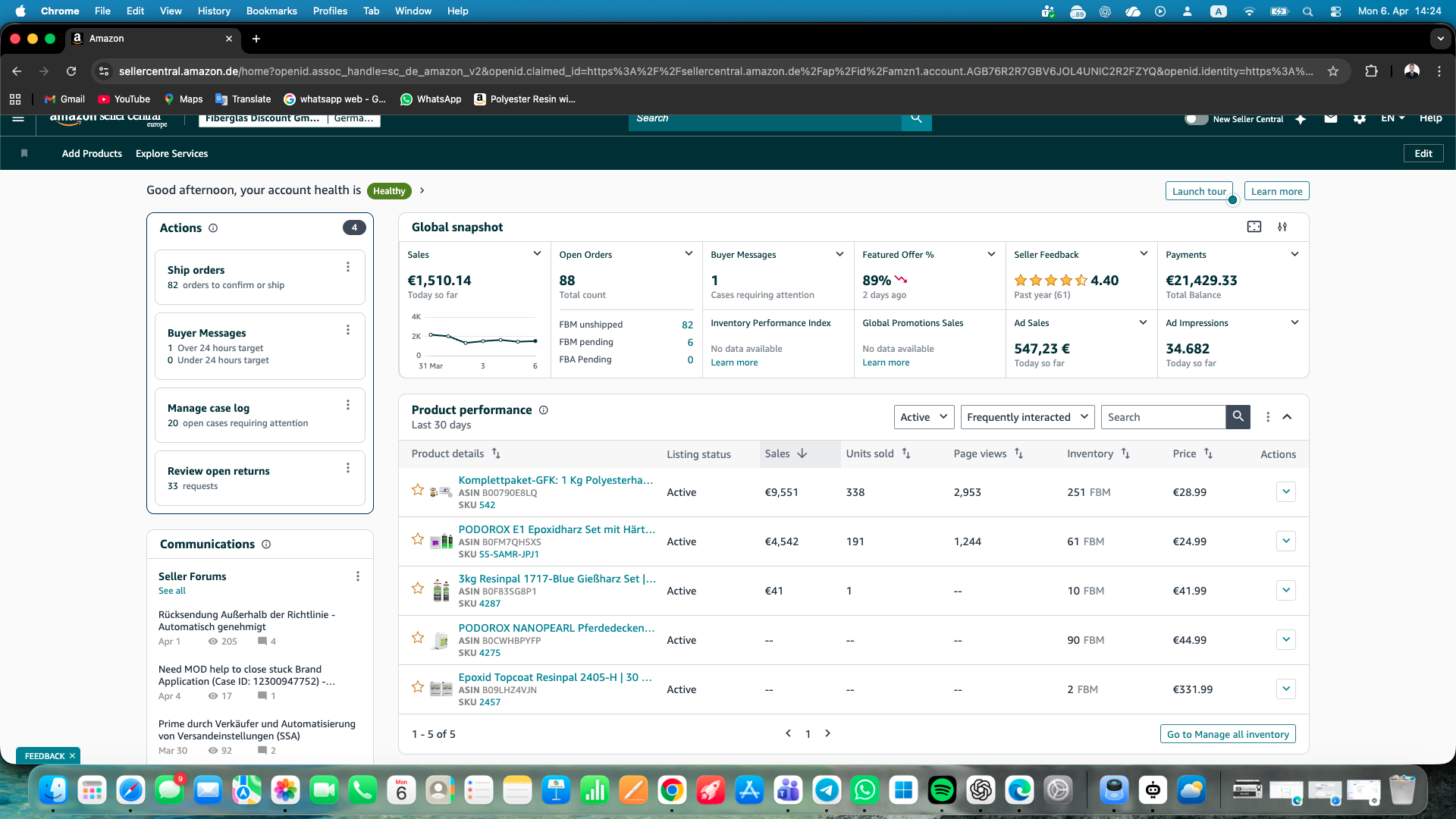Click the Global snapshot fullscreen icon
The image size is (1456, 819).
(x=1254, y=227)
